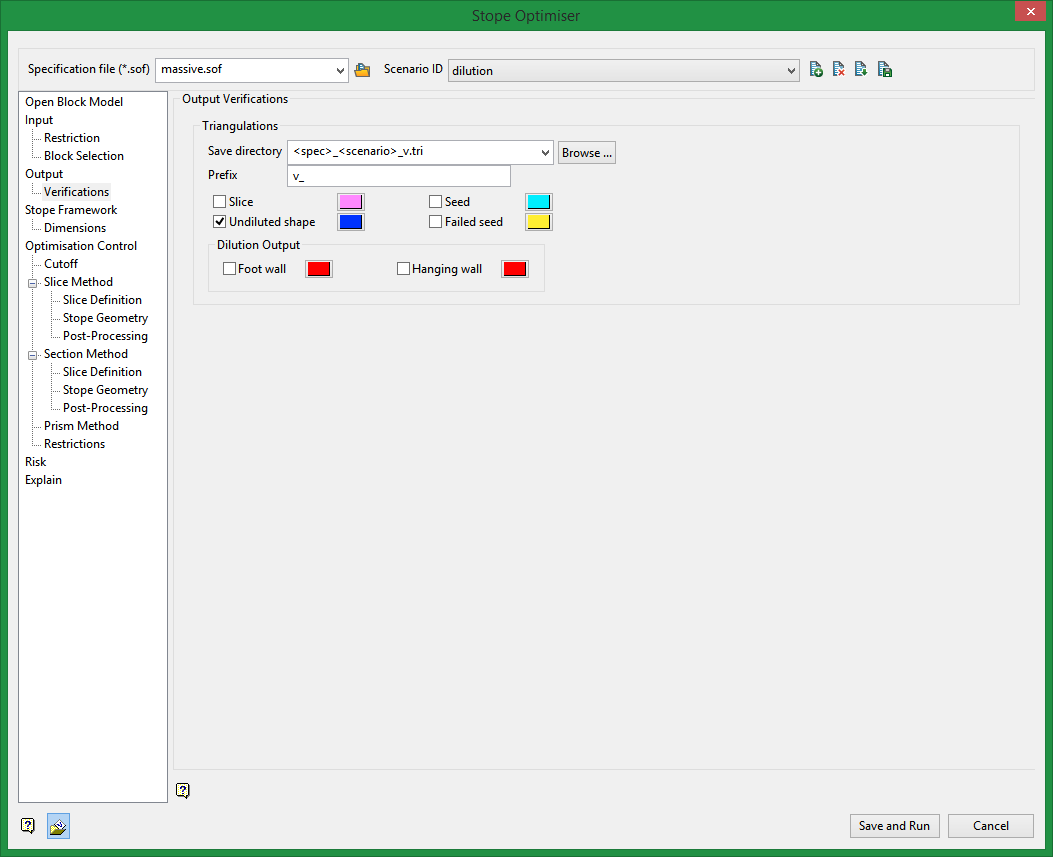Open the Prism Method page
The height and width of the screenshot is (857, 1053).
(x=81, y=426)
